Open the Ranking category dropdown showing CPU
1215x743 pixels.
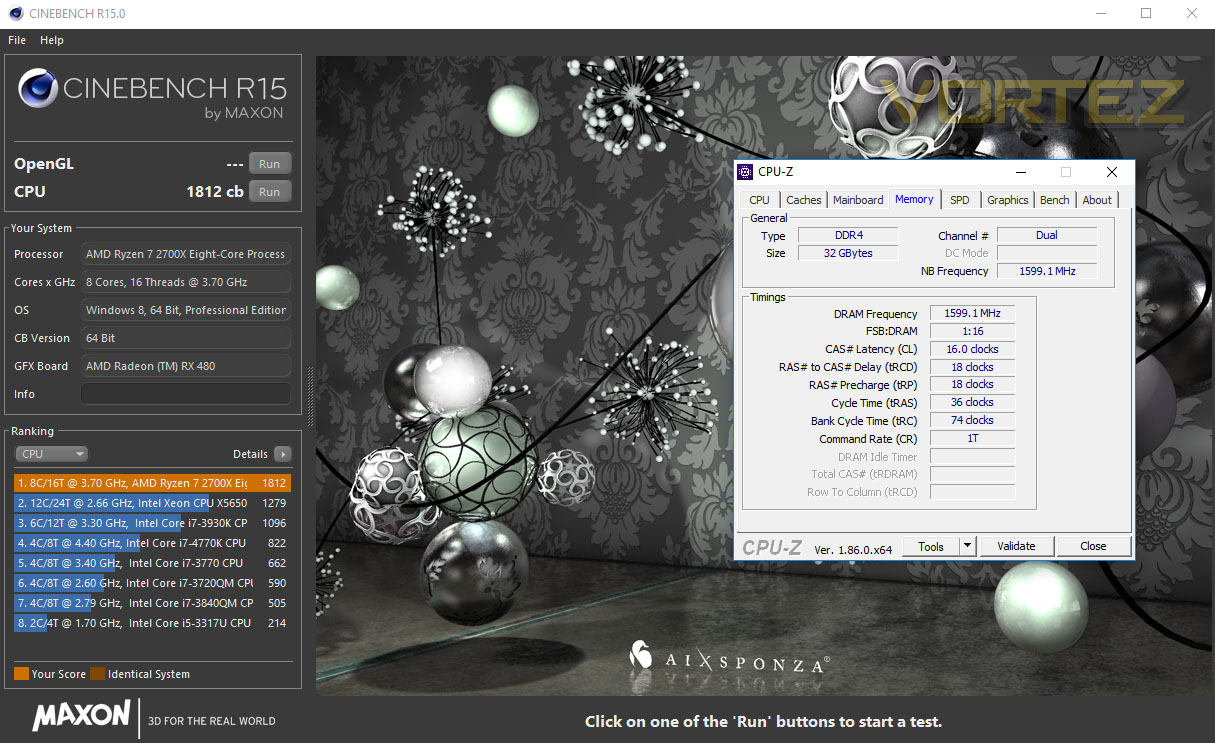tap(51, 453)
